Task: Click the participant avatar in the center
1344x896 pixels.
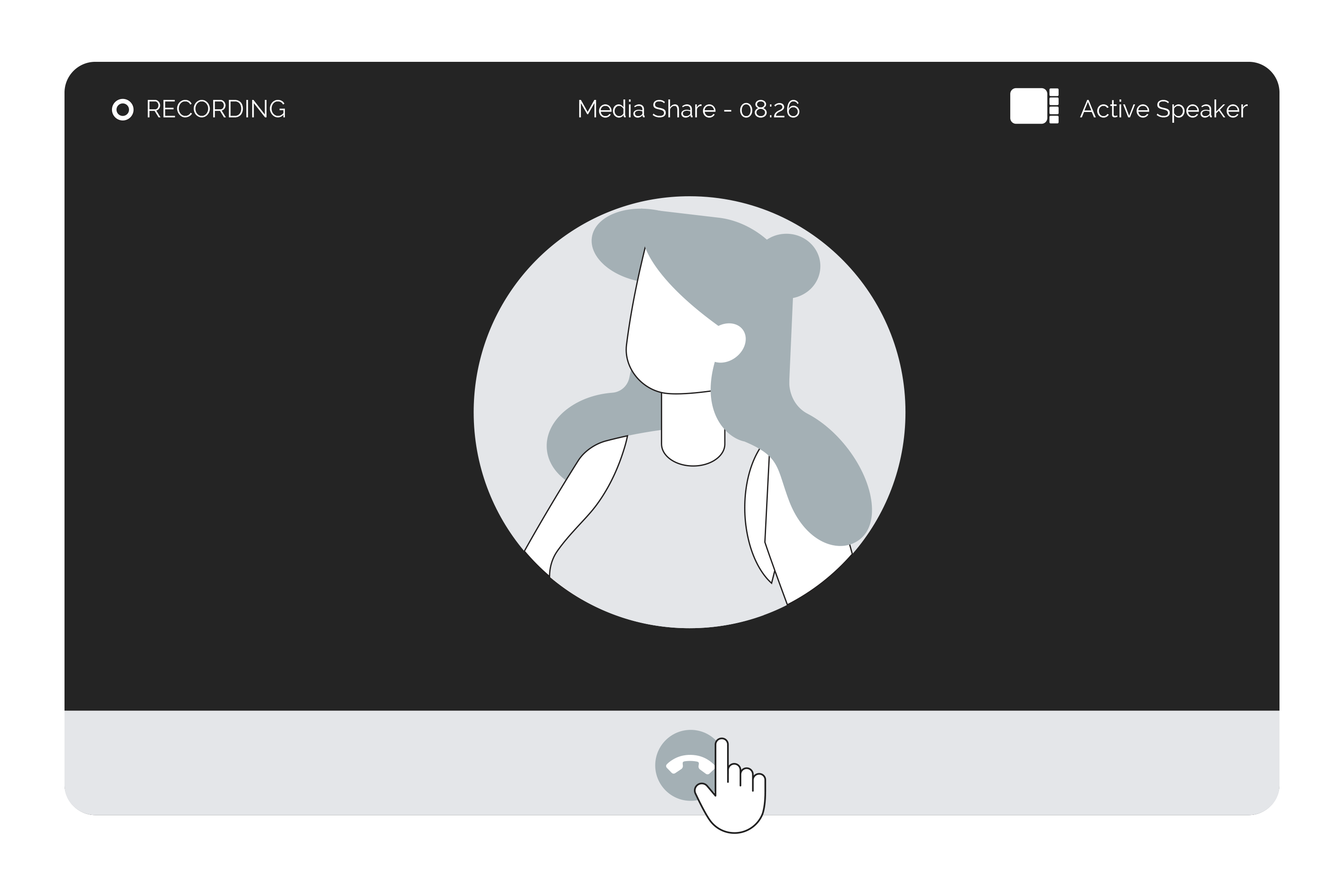Action: coord(689,412)
